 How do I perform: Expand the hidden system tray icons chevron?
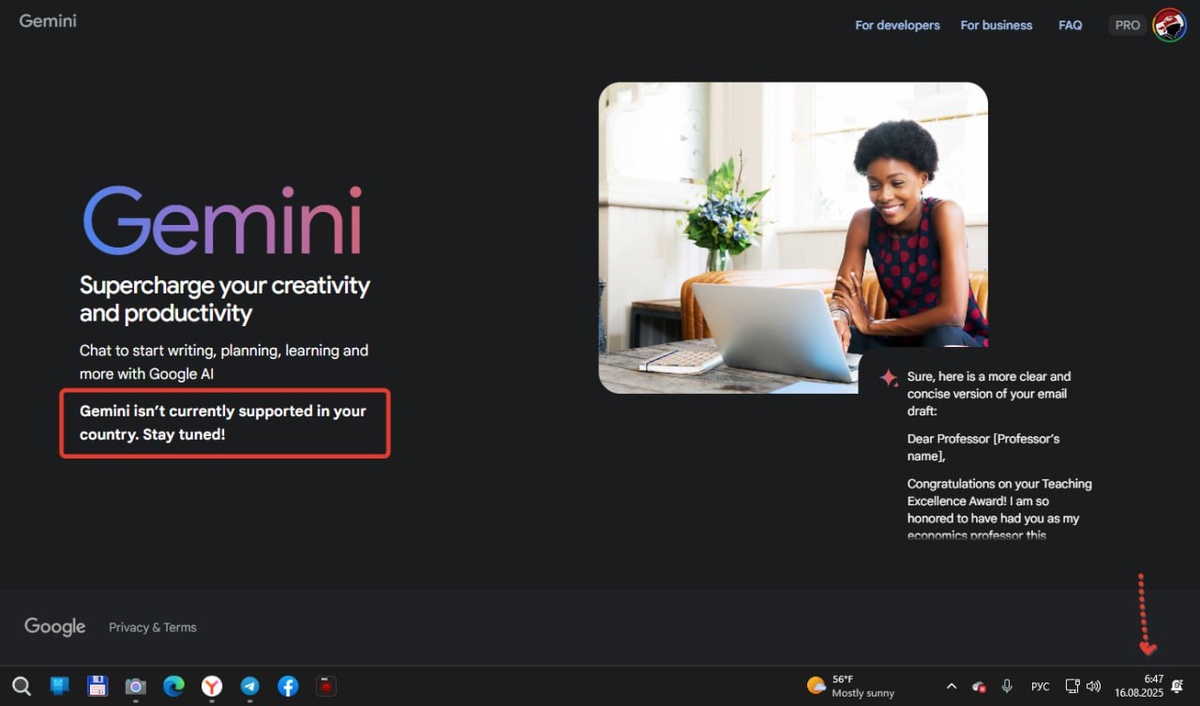(951, 686)
